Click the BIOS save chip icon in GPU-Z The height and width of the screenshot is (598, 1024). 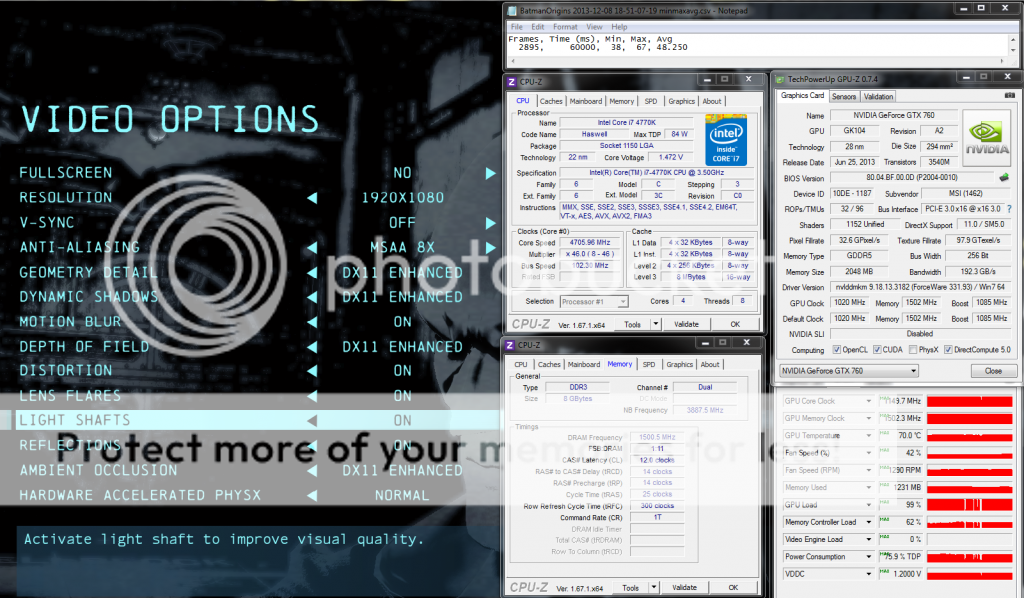1003,178
